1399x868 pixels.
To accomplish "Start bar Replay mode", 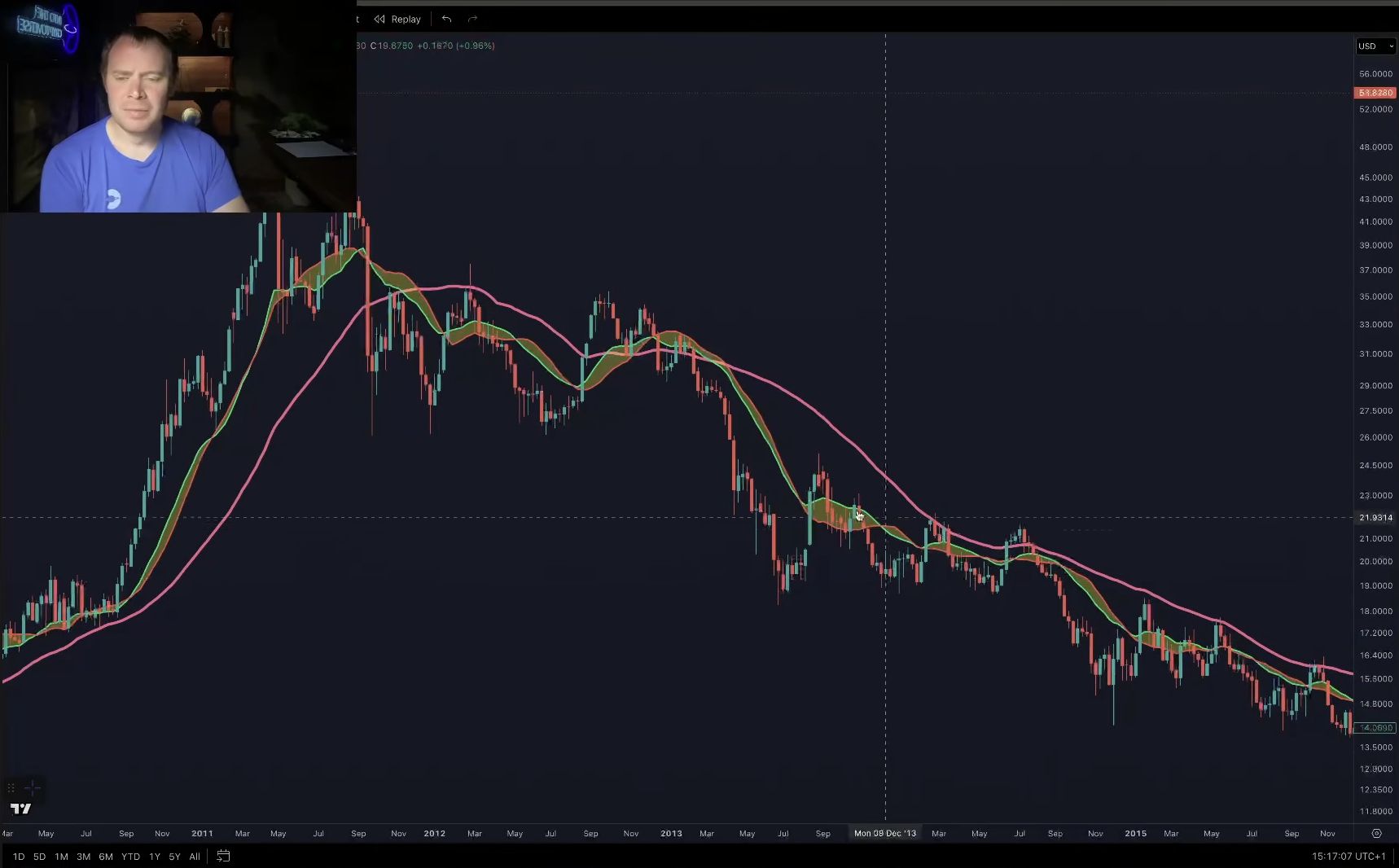I will 397,19.
